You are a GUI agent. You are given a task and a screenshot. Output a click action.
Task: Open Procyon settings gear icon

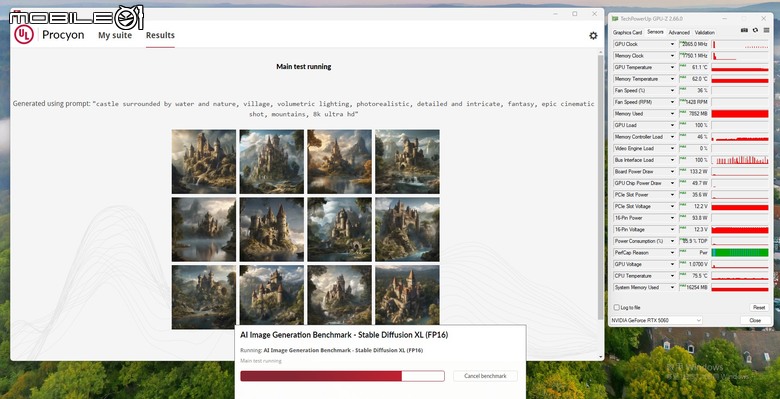593,36
